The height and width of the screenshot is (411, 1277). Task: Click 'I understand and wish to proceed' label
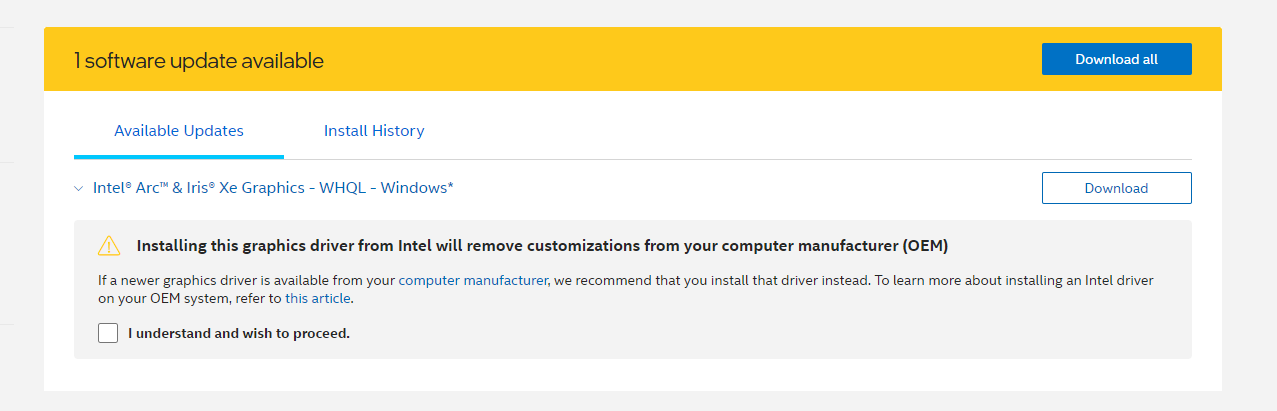(x=239, y=333)
